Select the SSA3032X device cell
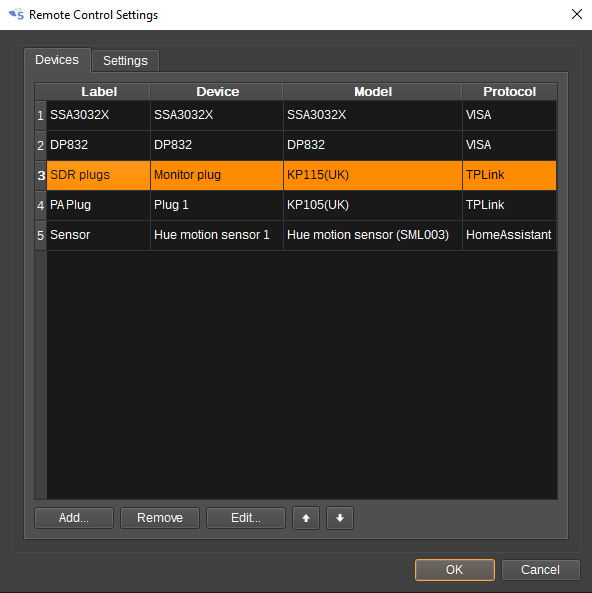Viewport: 592px width, 593px height. (217, 115)
